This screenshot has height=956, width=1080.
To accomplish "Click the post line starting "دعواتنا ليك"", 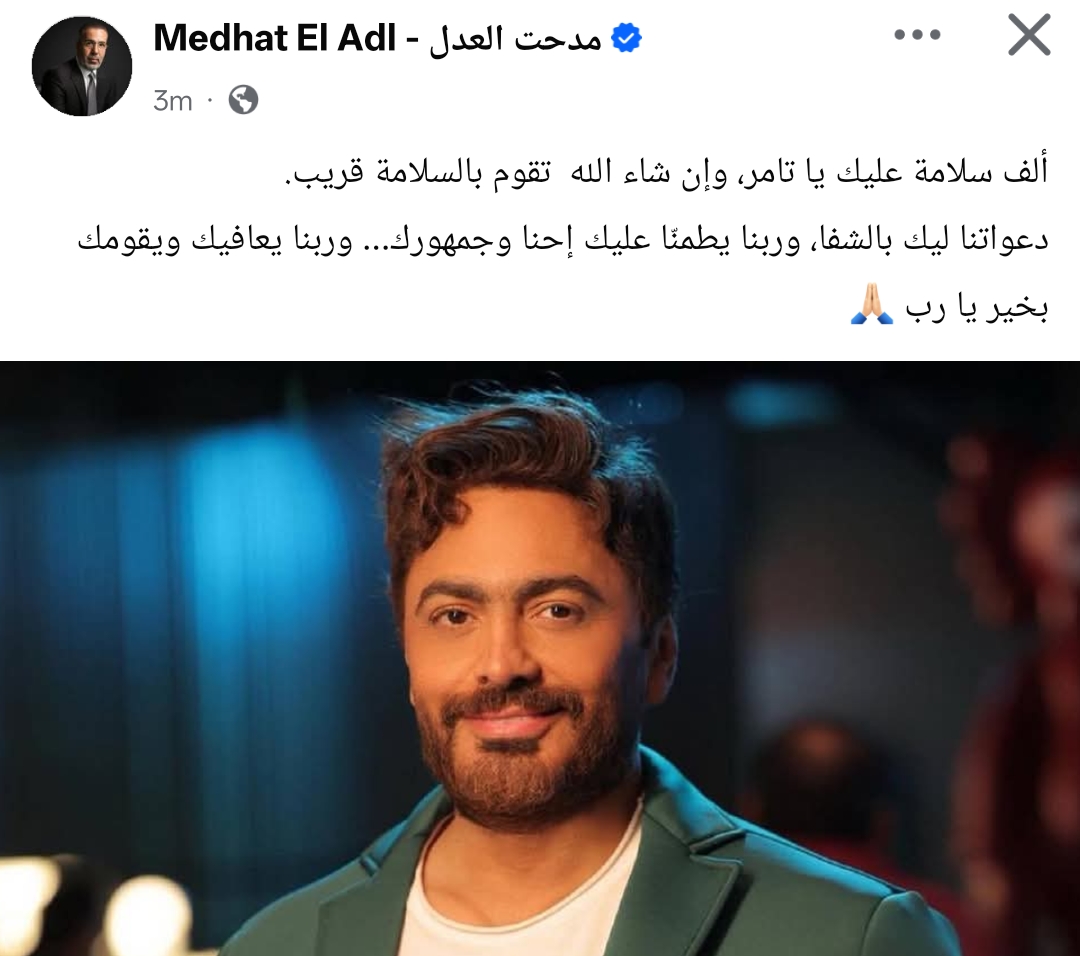I will coord(563,240).
